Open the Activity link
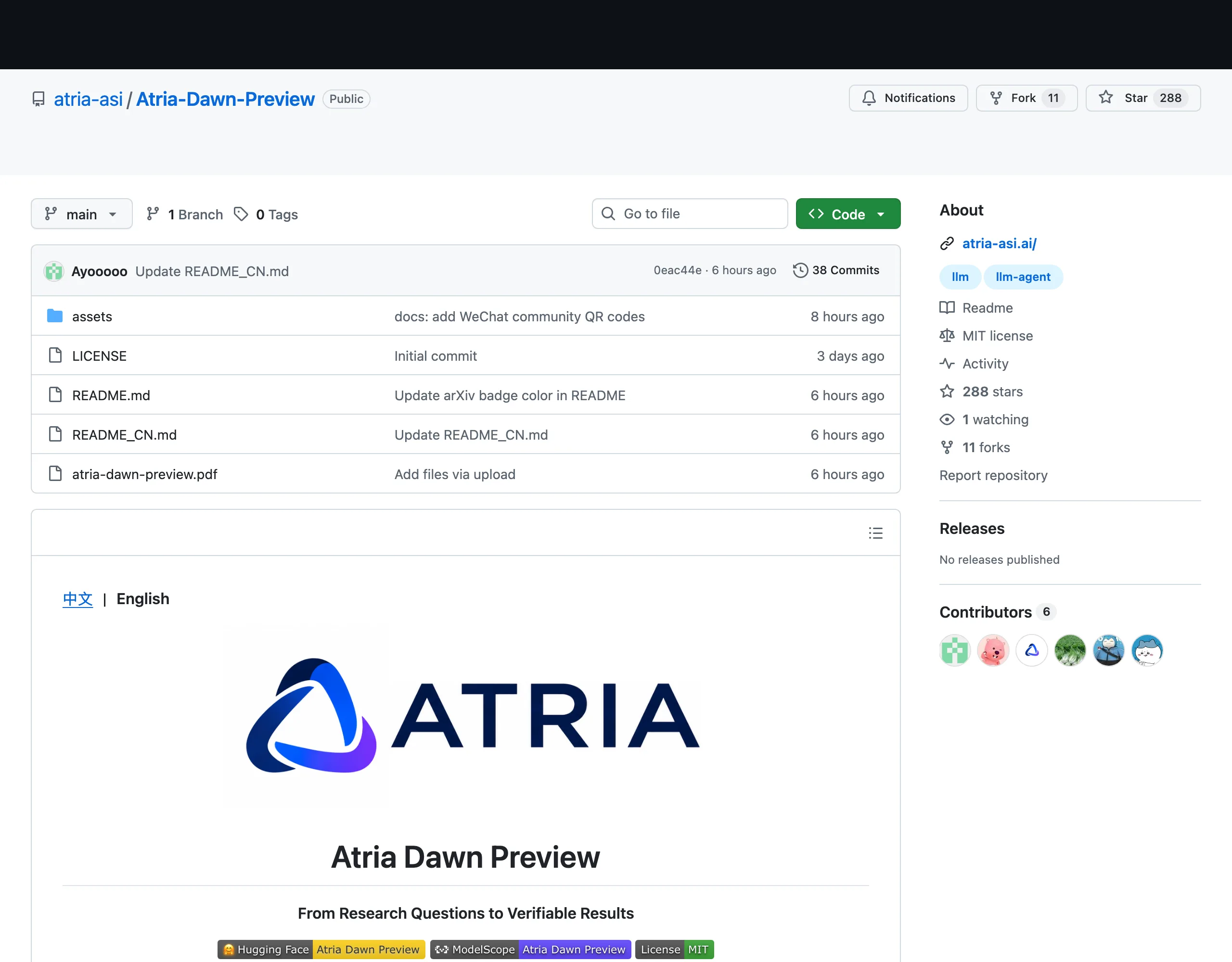Screen dimensions: 1232x962 pos(986,364)
